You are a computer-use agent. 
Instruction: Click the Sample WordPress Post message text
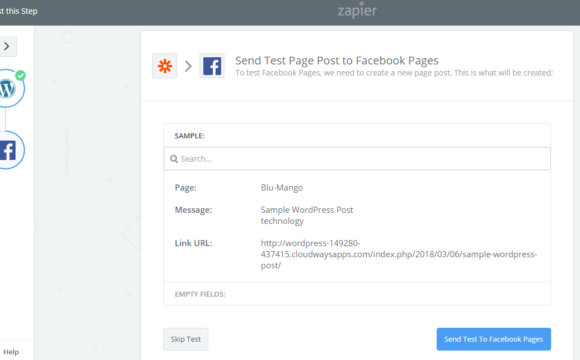point(307,210)
